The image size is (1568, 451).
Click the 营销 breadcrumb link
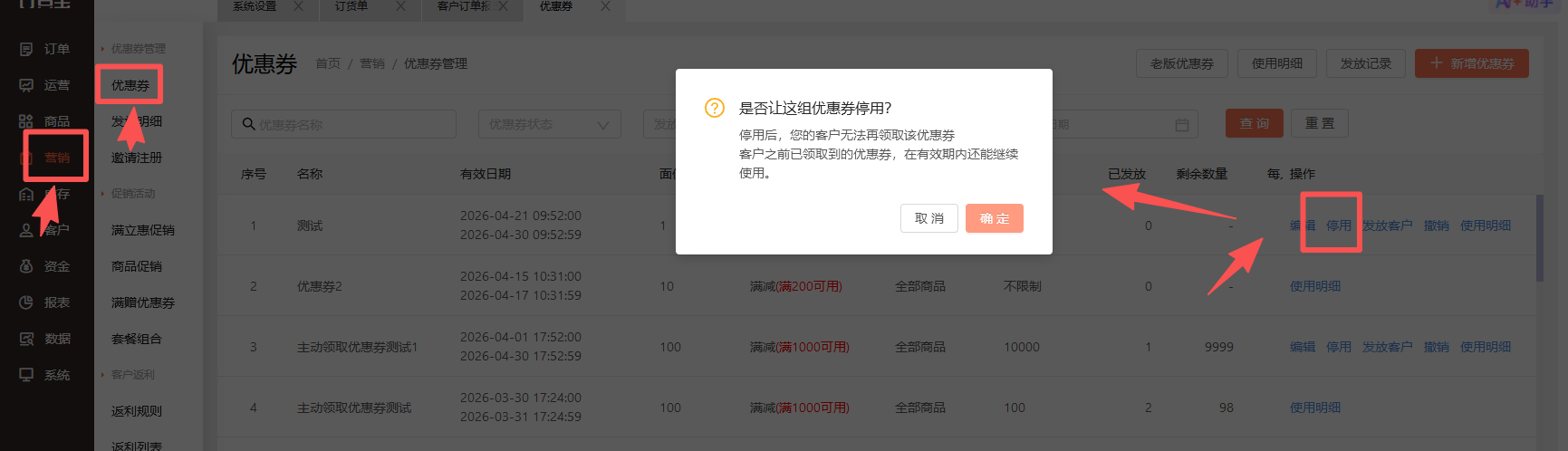pyautogui.click(x=372, y=63)
